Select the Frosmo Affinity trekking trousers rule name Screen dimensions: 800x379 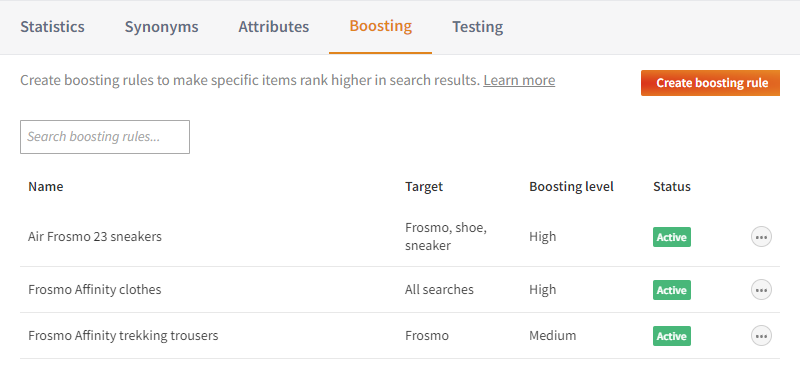coord(123,336)
